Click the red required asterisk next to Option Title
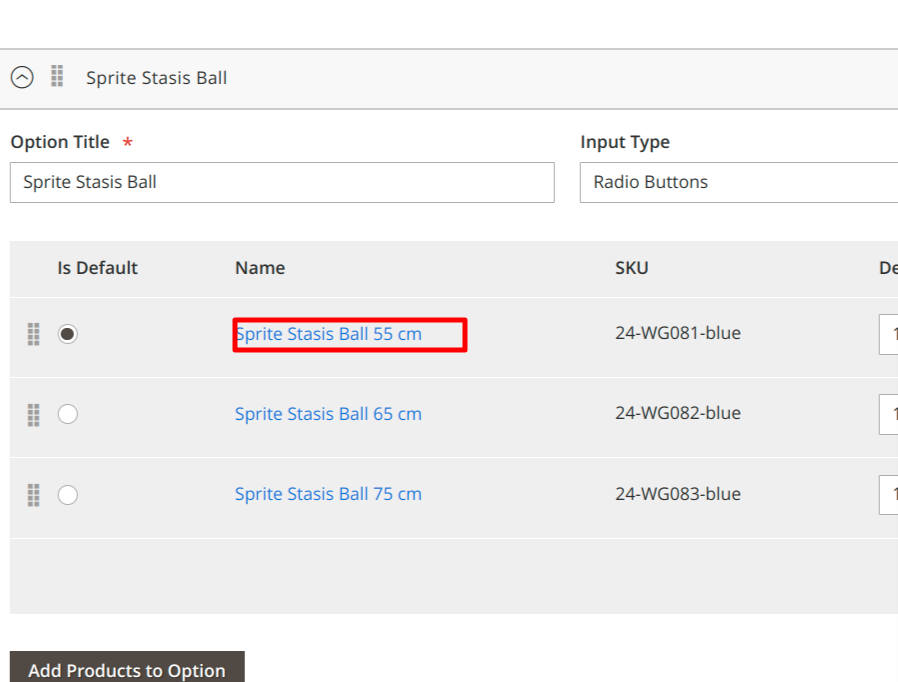 pos(127,143)
